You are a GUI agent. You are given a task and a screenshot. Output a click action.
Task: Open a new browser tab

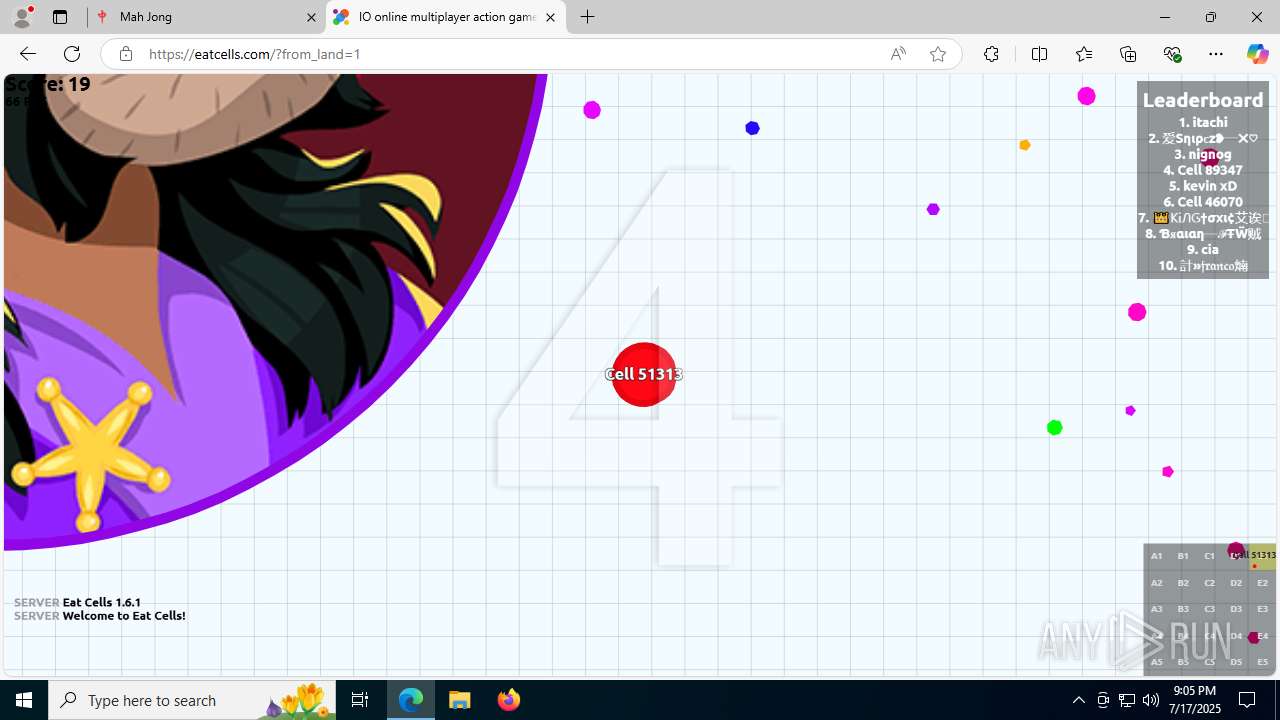[588, 17]
